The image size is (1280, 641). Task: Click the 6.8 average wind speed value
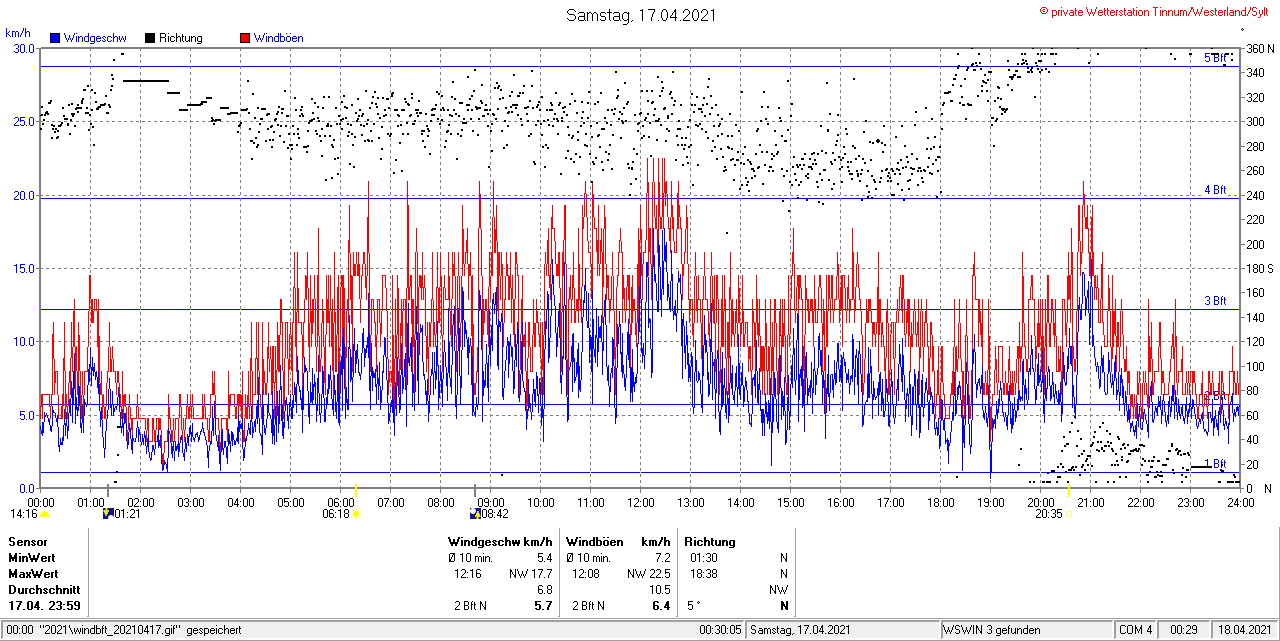coord(543,590)
